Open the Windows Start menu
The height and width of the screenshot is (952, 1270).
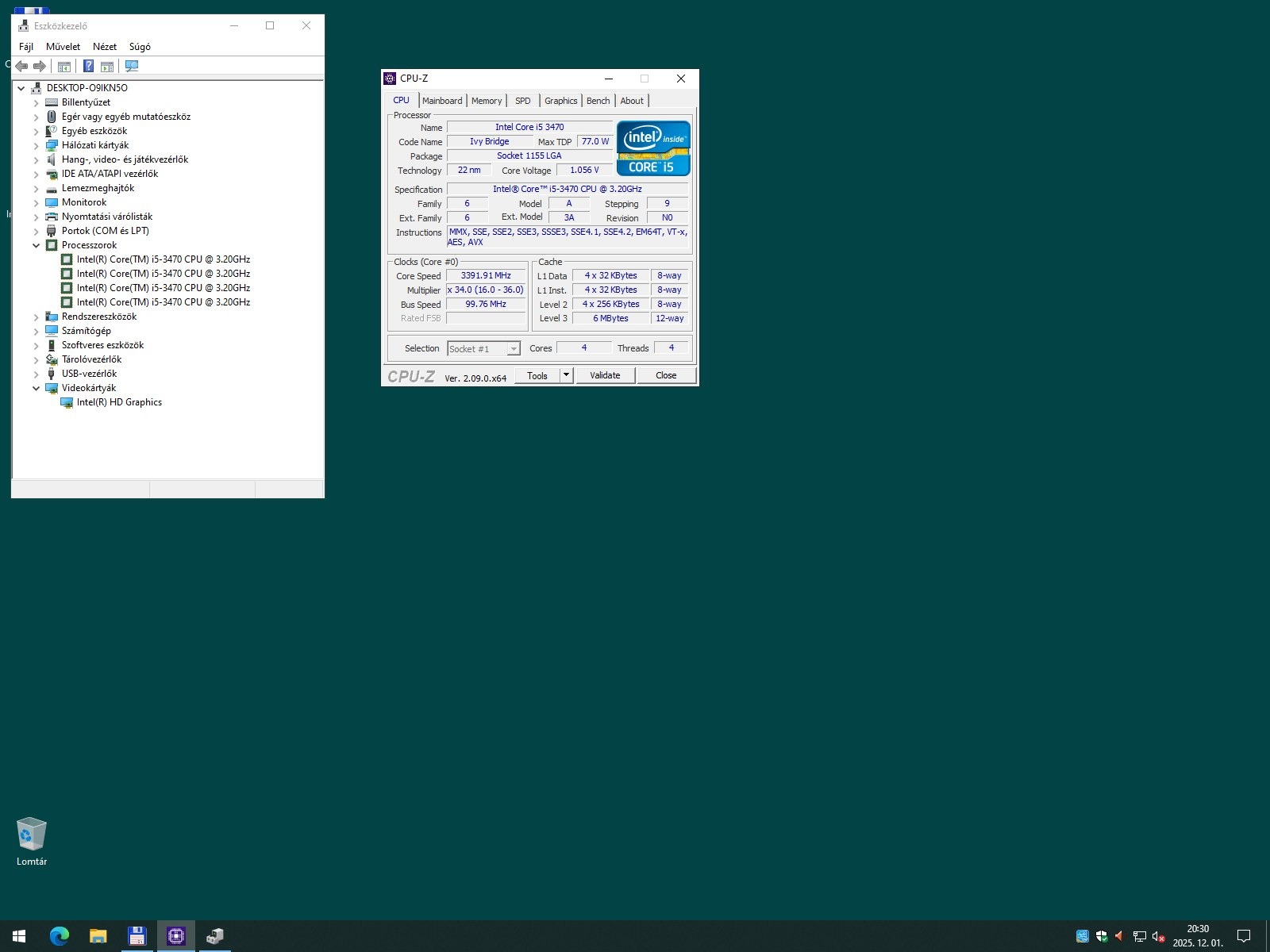19,936
